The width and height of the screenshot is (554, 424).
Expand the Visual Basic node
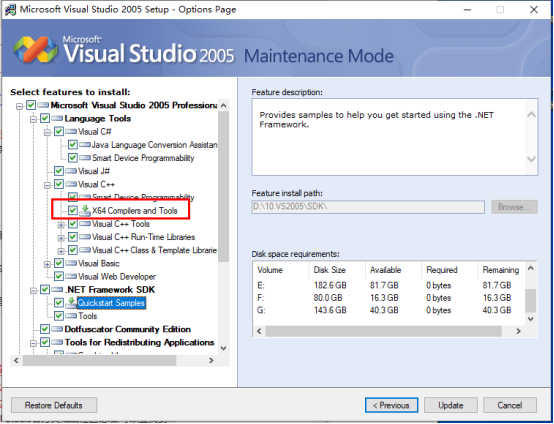pyautogui.click(x=47, y=264)
